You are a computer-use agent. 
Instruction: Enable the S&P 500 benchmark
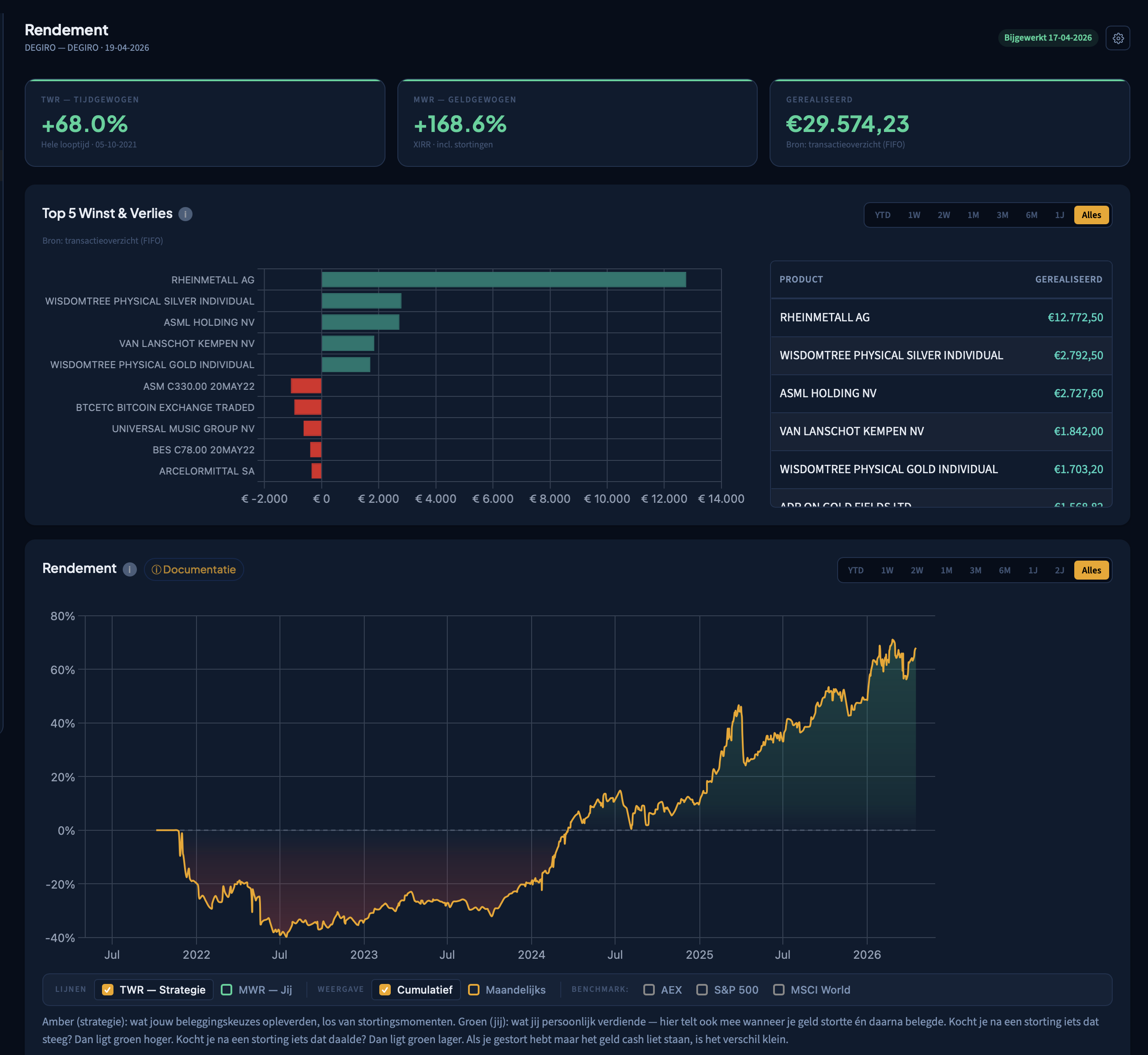point(702,989)
